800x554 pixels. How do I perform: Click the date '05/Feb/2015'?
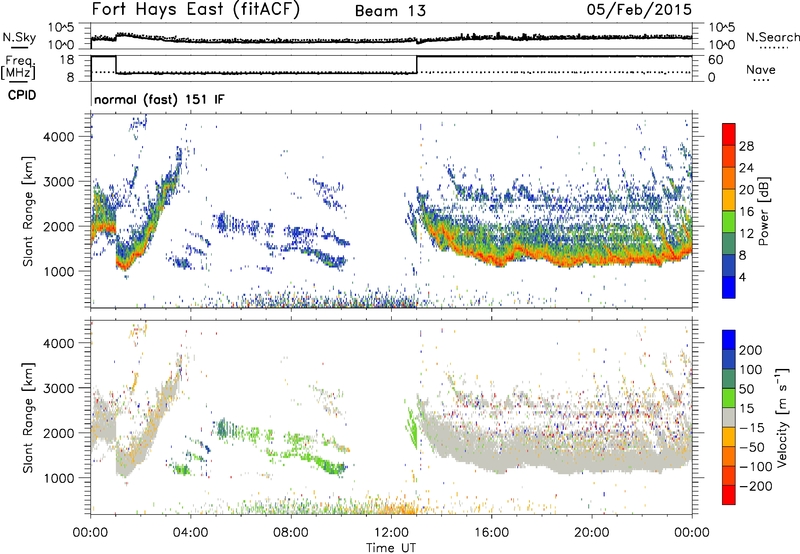639,9
